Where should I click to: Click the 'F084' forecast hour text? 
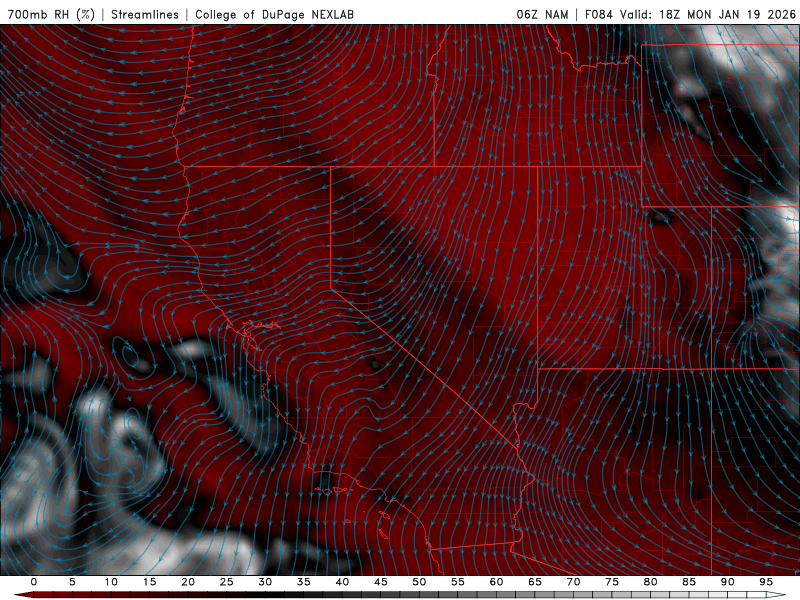[x=598, y=14]
